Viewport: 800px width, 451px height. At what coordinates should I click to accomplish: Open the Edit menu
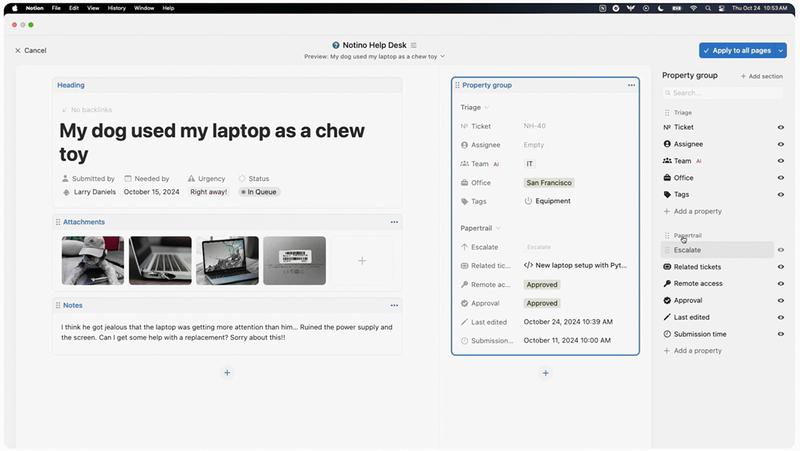click(x=74, y=8)
